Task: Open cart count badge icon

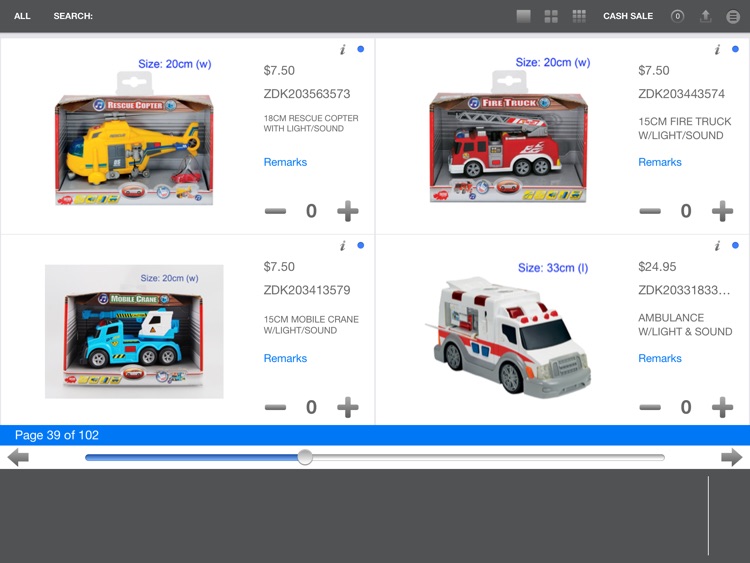Action: (x=677, y=16)
